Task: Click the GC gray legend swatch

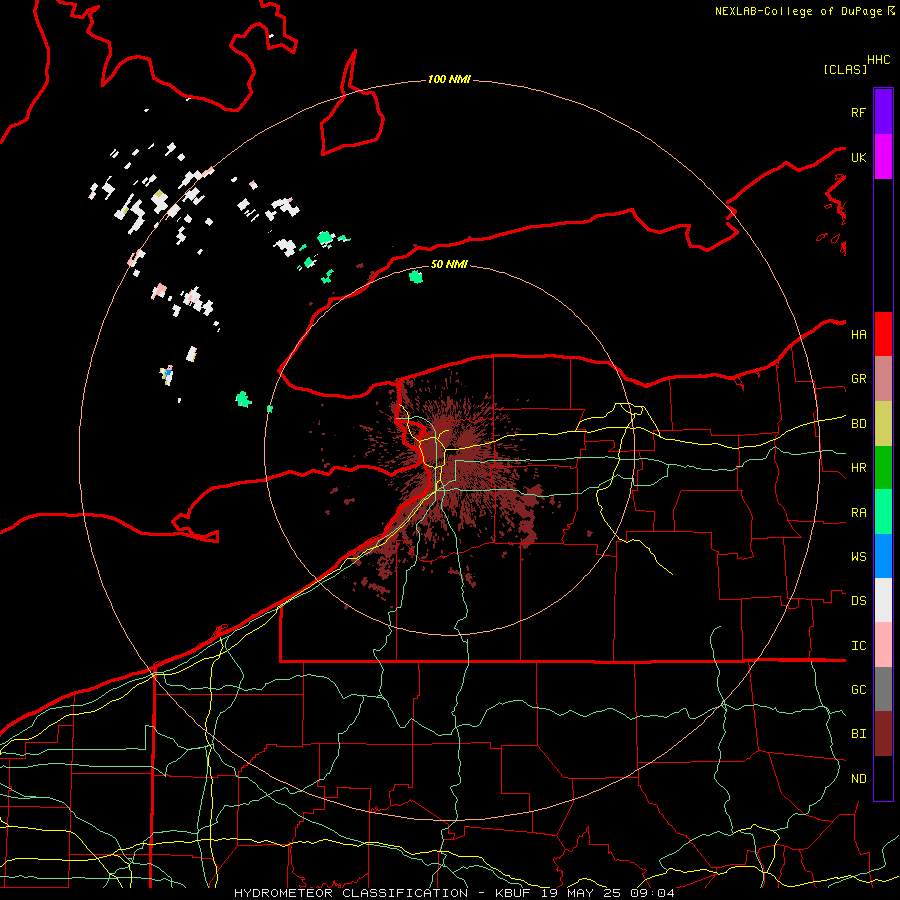Action: pos(883,689)
